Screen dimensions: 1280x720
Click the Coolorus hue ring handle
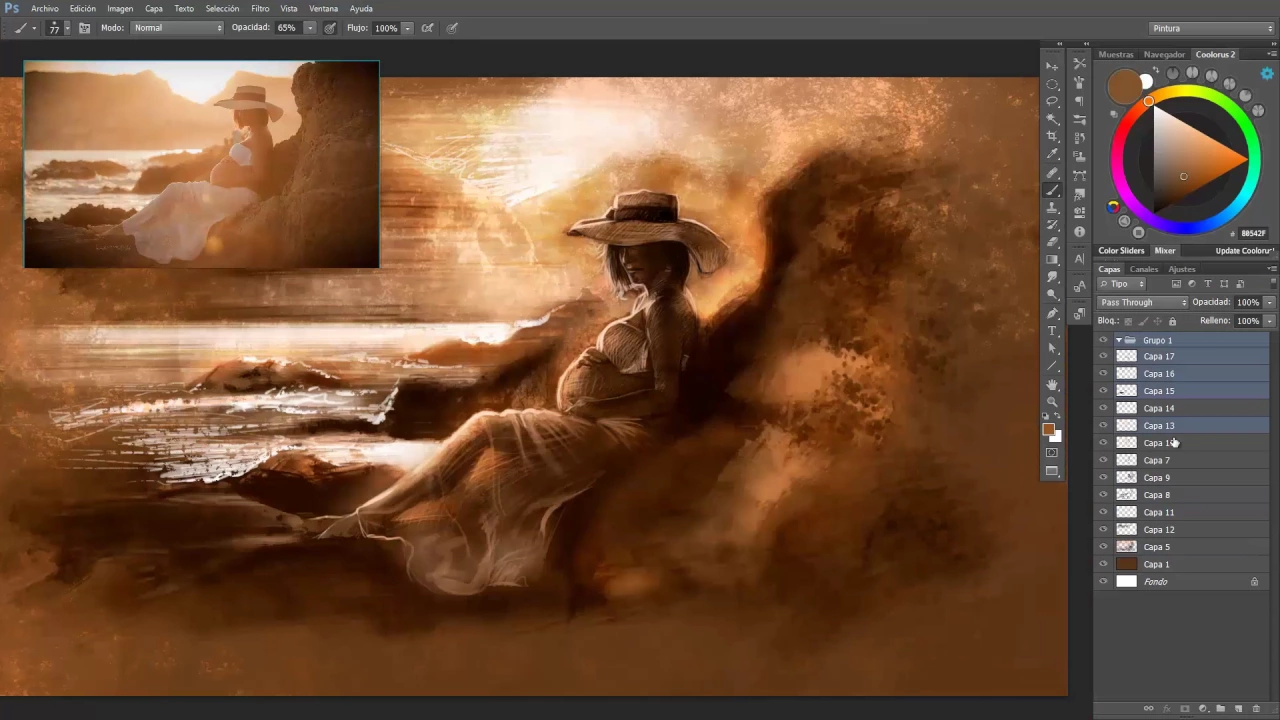[x=1148, y=101]
